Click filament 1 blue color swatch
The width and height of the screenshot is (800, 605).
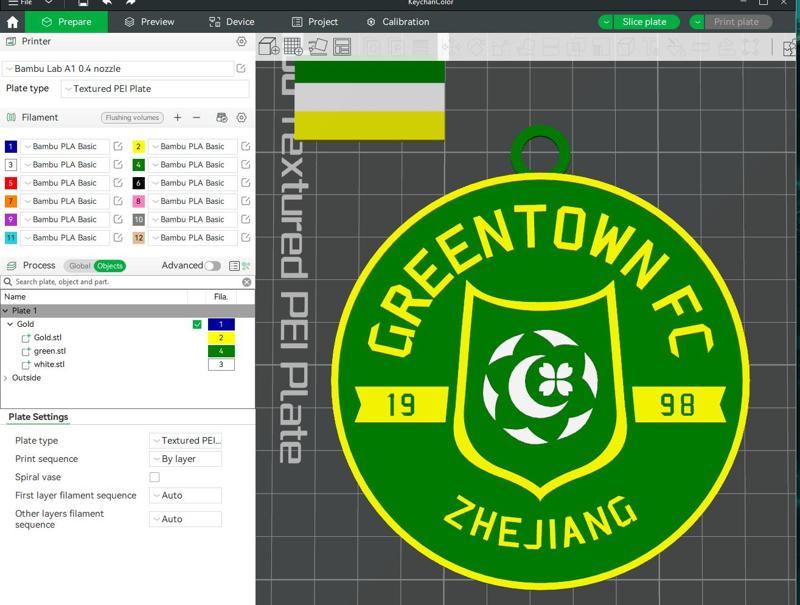tap(11, 146)
